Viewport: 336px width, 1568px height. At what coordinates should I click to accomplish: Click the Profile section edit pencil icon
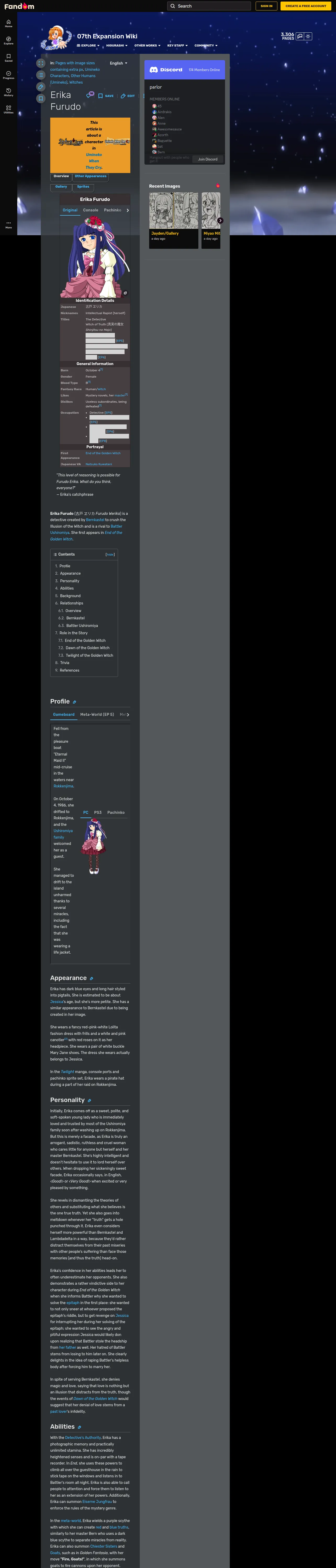tap(74, 702)
